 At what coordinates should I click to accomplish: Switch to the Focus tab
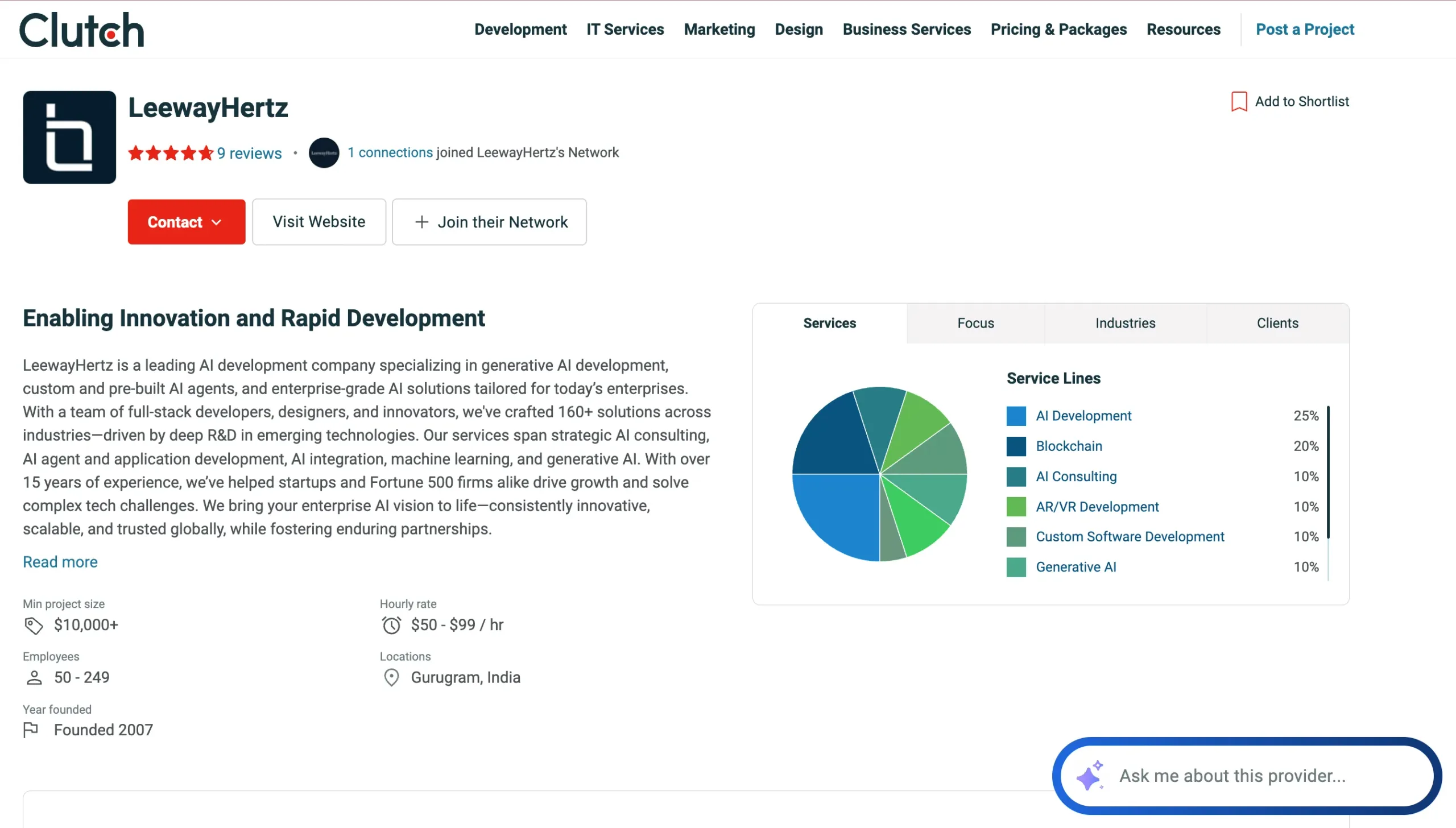975,323
